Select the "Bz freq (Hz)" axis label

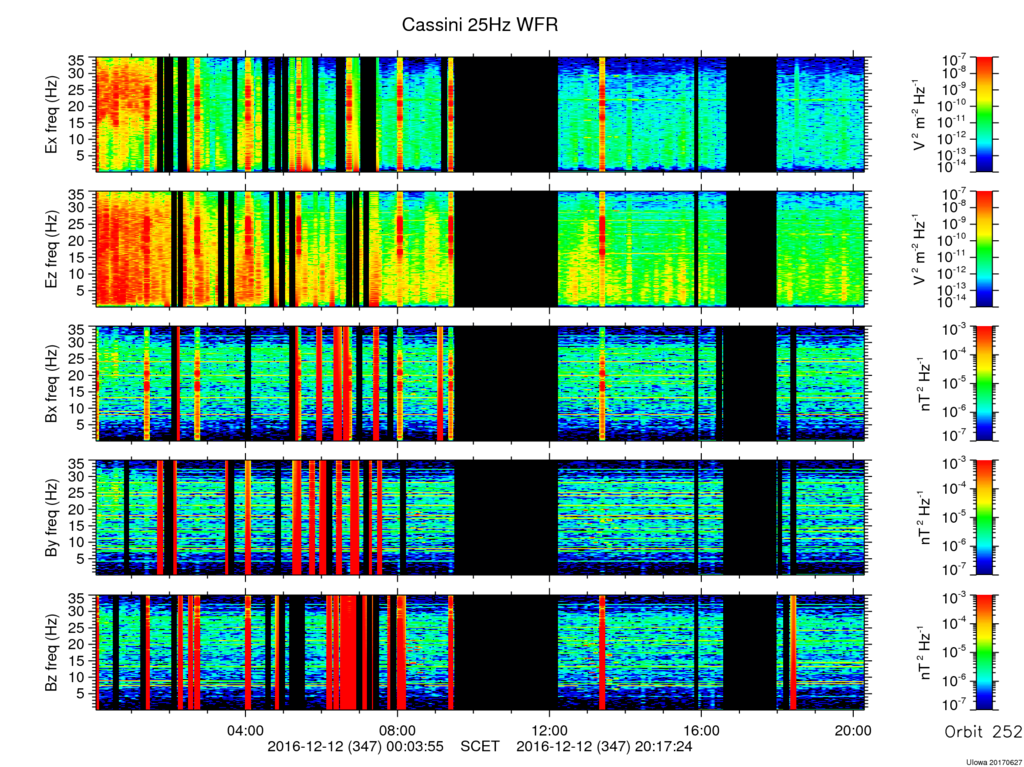pos(51,653)
